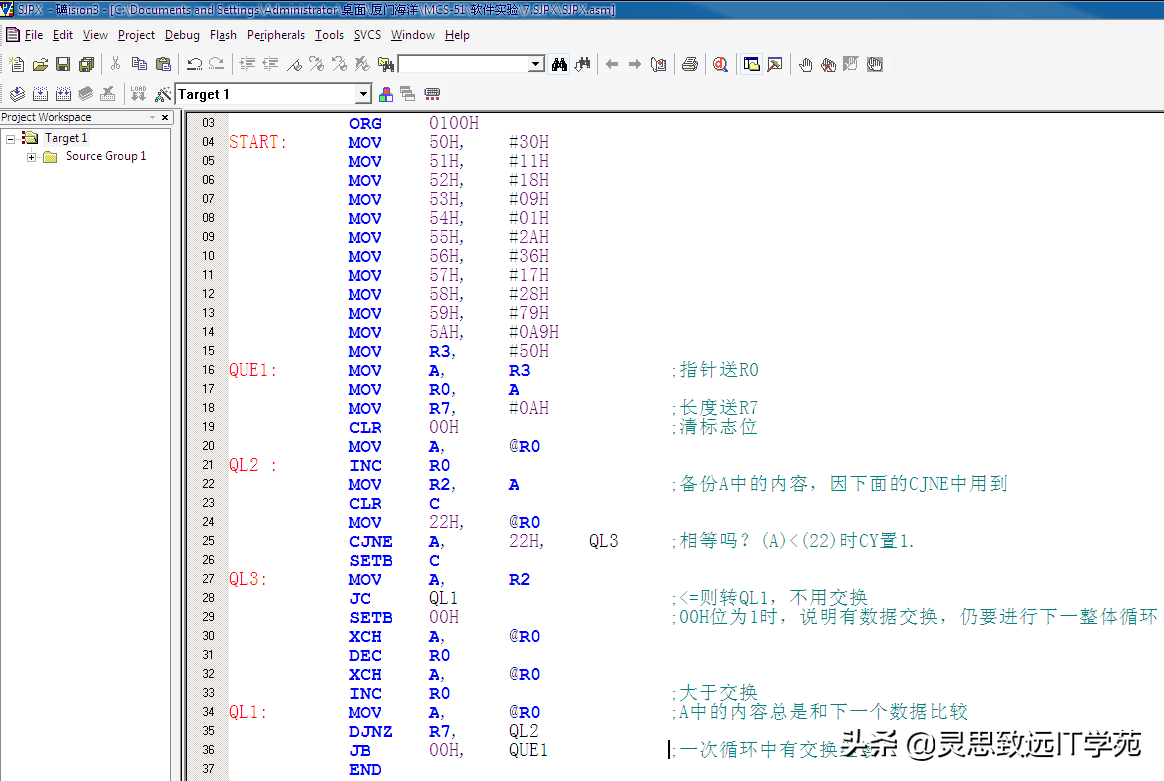
Task: Open the Help menu
Action: pyautogui.click(x=457, y=35)
